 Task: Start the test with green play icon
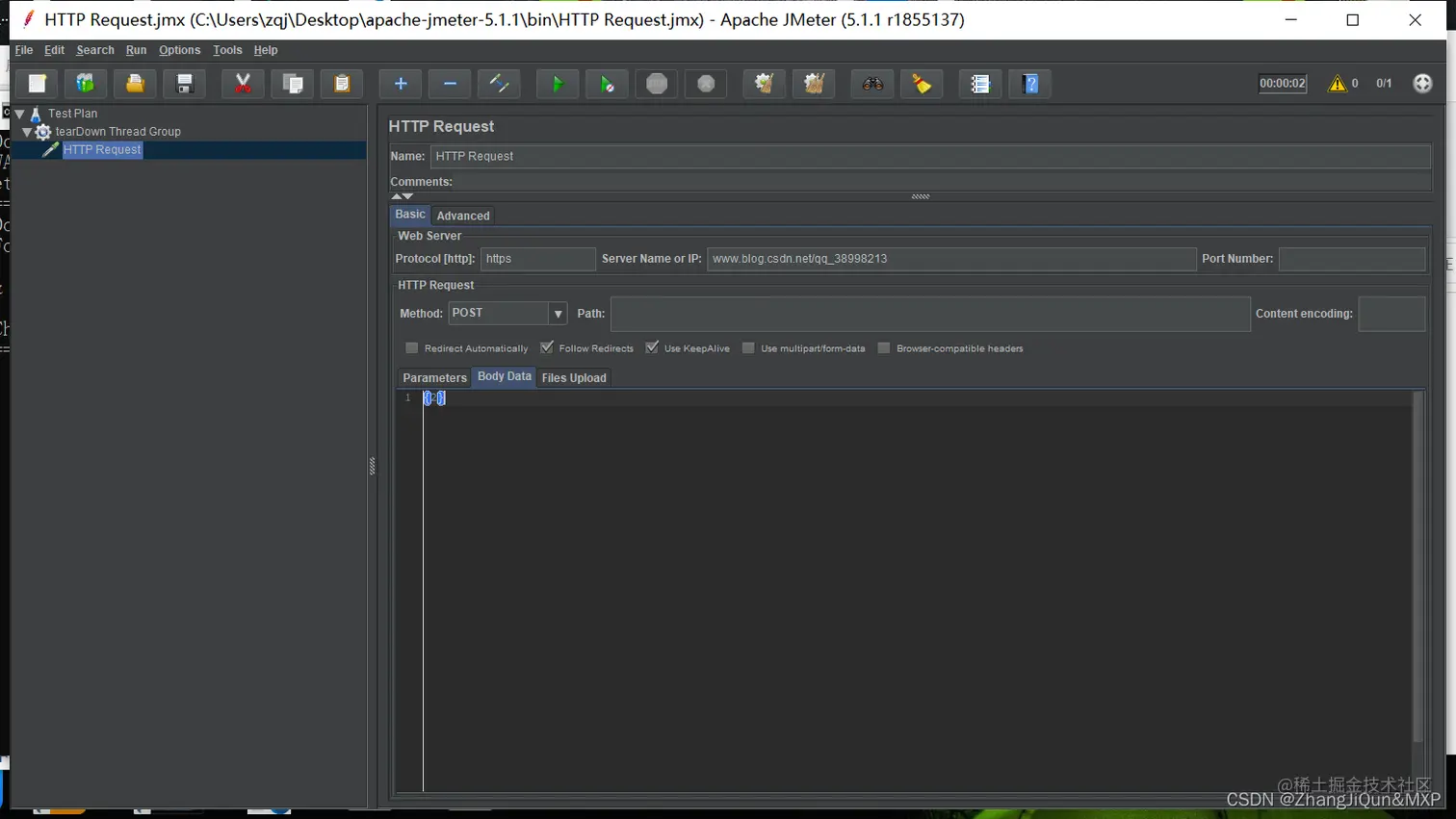(557, 84)
